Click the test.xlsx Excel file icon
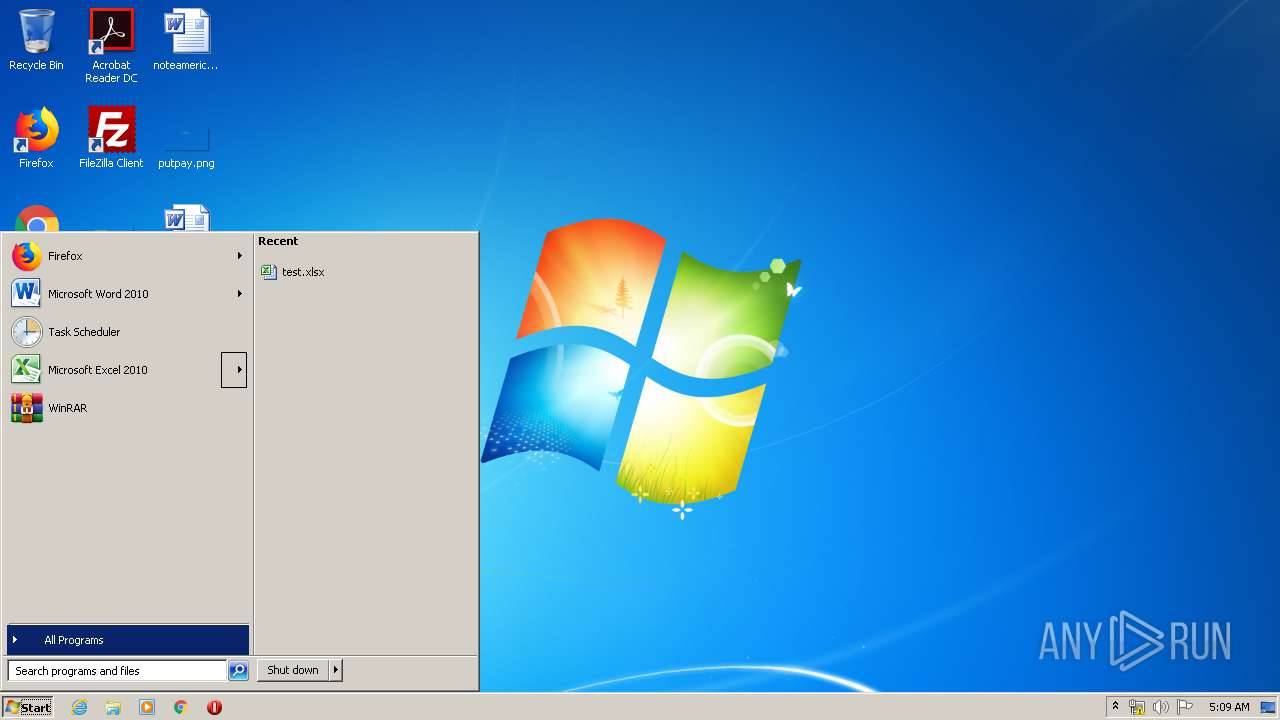The width and height of the screenshot is (1280, 720). pos(268,272)
